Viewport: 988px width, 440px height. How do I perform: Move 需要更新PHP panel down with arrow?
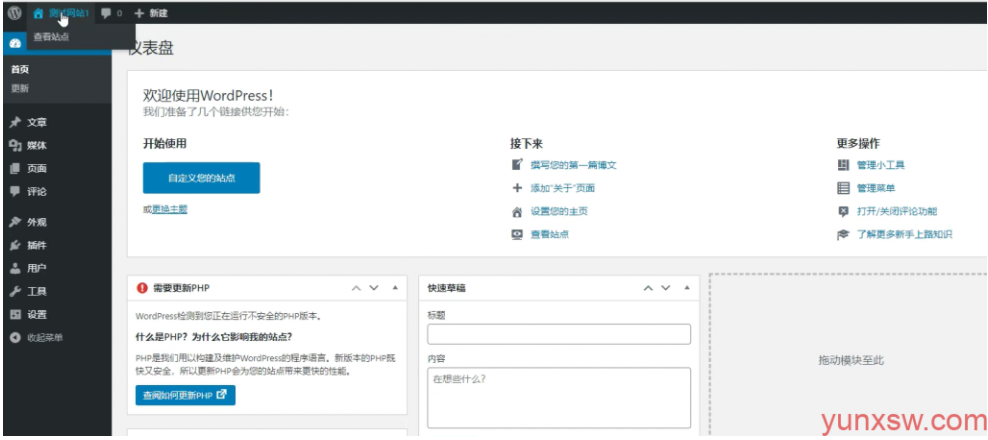[x=374, y=288]
